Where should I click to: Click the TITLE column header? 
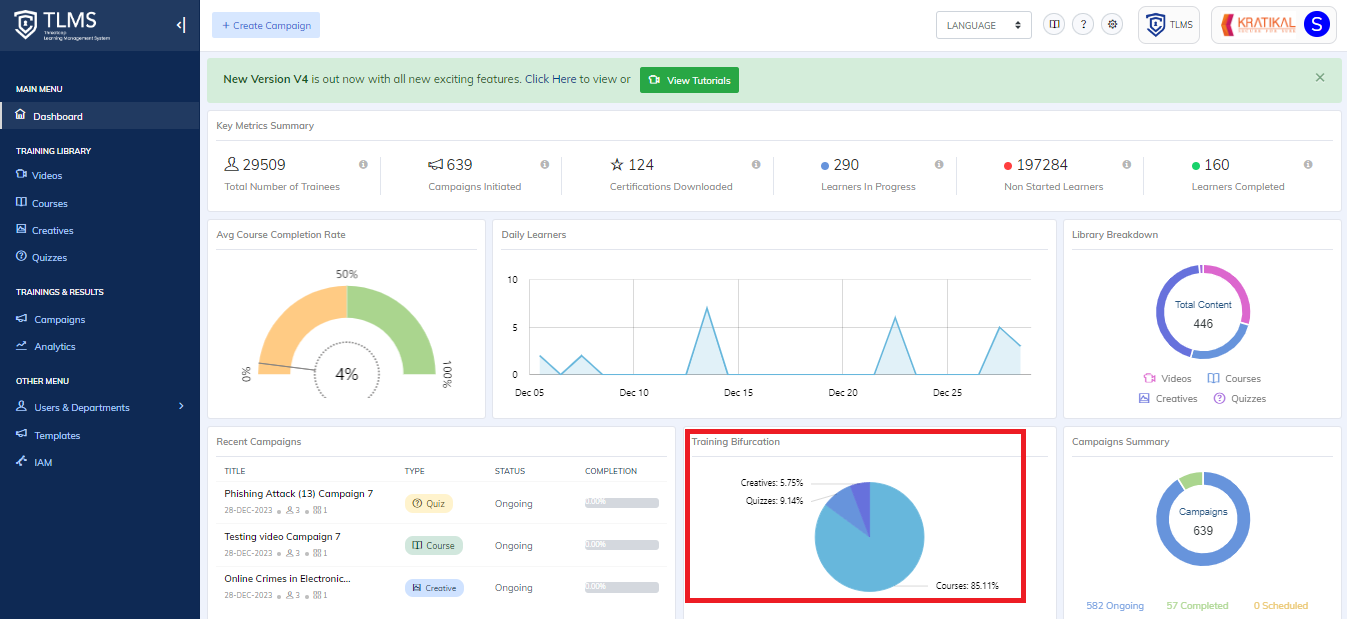point(235,471)
